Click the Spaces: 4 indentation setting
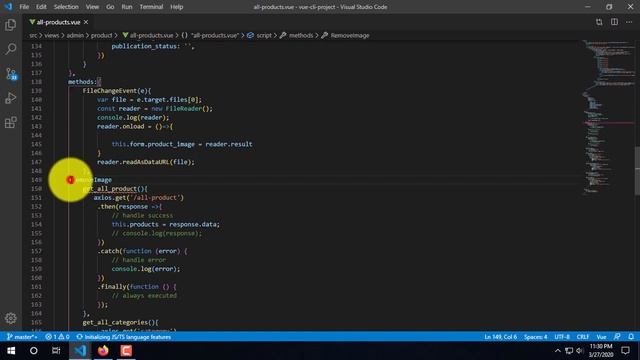This screenshot has height=360, width=640. (536, 337)
